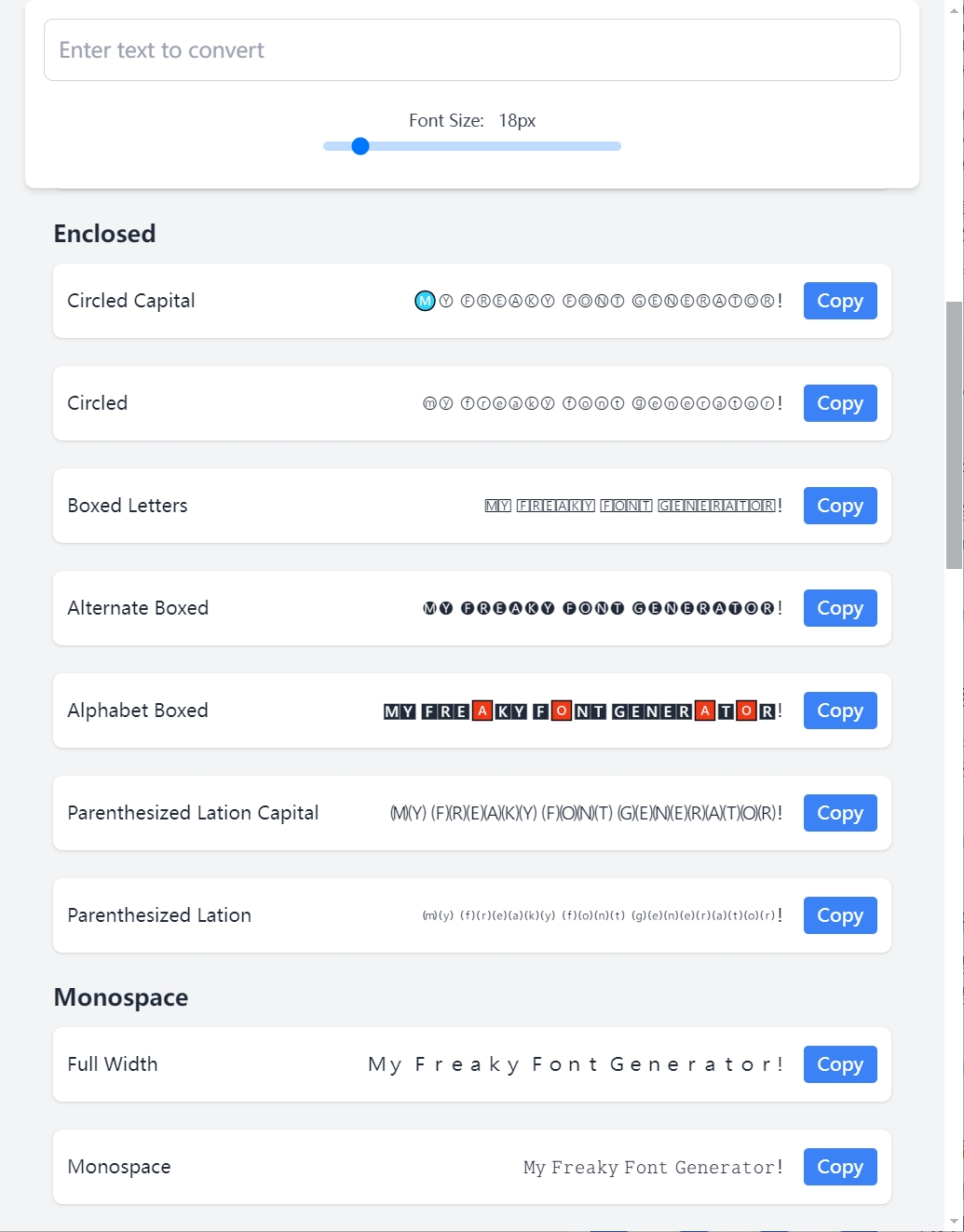Copy the Full Width text
Image resolution: width=964 pixels, height=1232 pixels.
point(839,1064)
